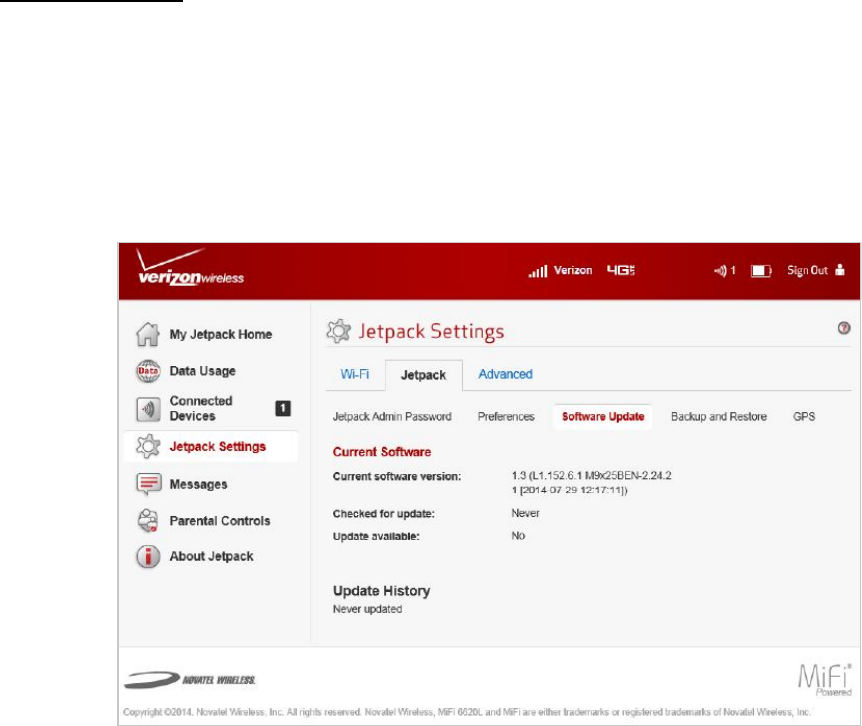
Task: Click the Messages chat bubble icon
Action: (148, 484)
